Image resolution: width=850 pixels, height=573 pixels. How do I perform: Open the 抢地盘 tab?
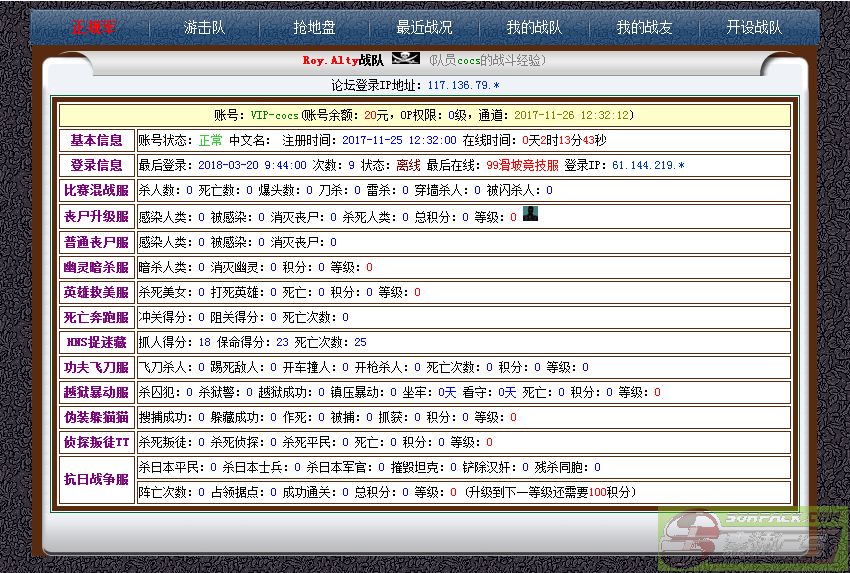[x=314, y=27]
